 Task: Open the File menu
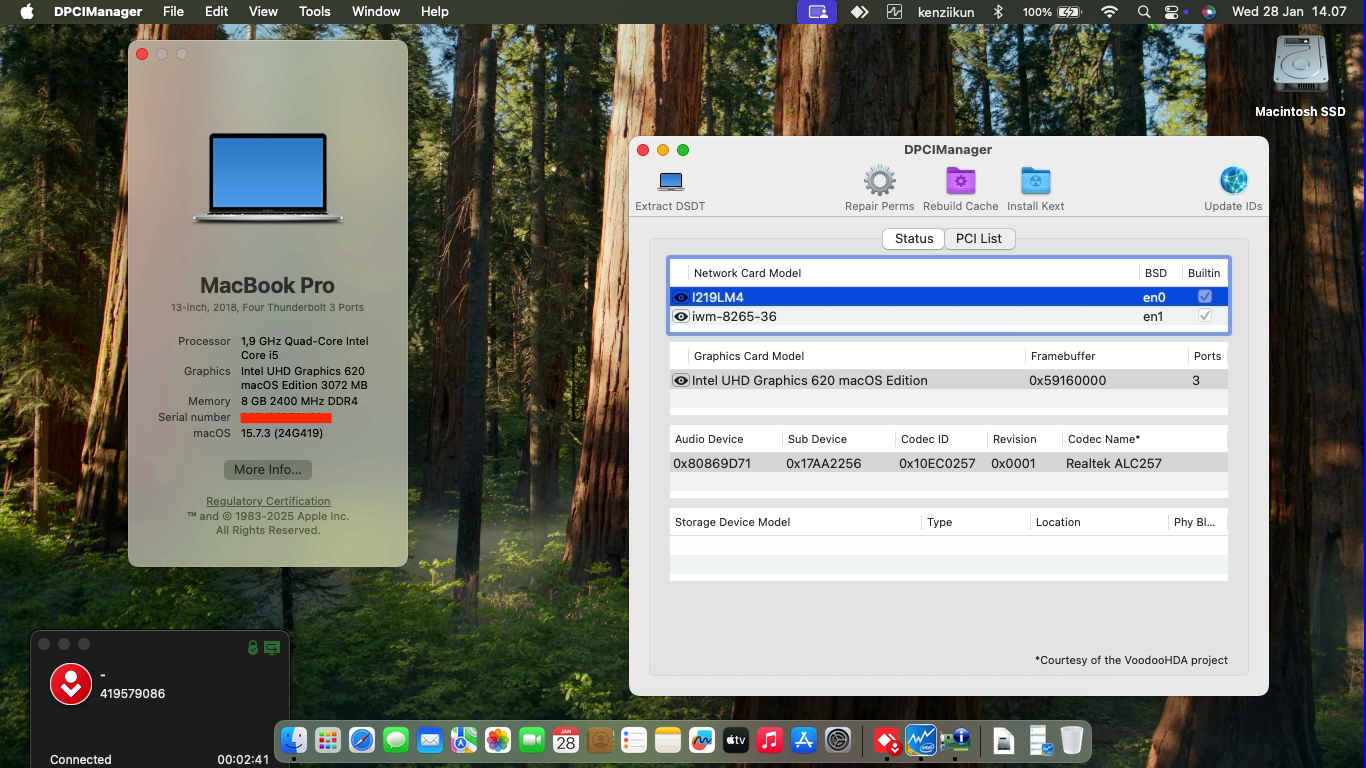pos(173,11)
